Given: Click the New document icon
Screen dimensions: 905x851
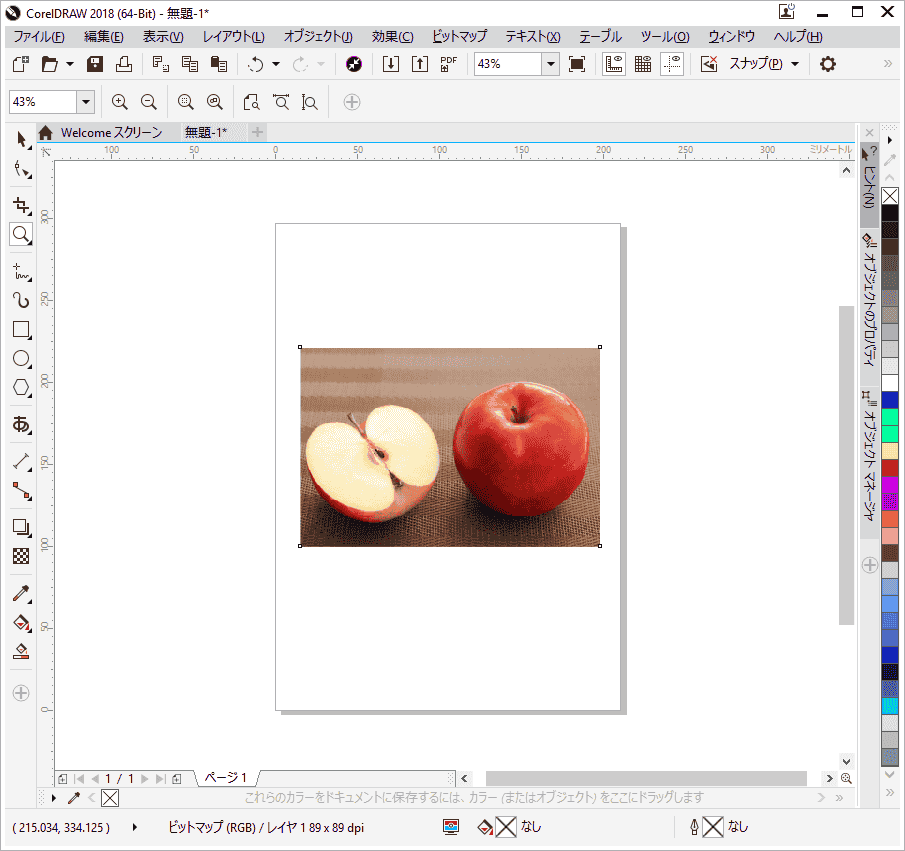Looking at the screenshot, I should 21,64.
